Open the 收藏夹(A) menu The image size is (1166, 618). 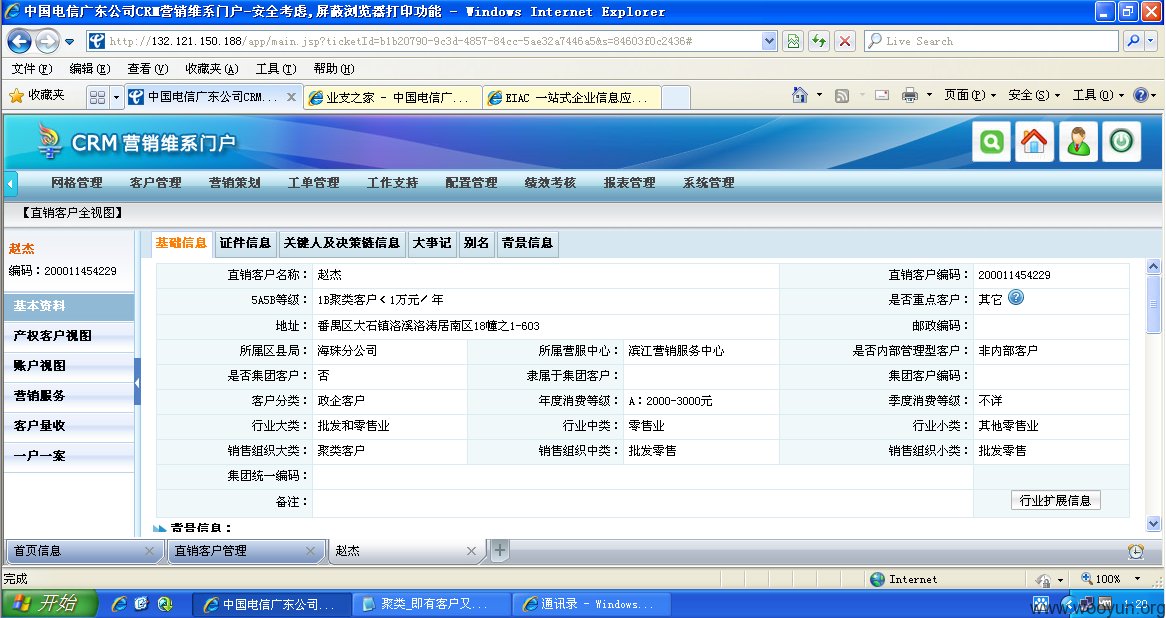coord(211,68)
